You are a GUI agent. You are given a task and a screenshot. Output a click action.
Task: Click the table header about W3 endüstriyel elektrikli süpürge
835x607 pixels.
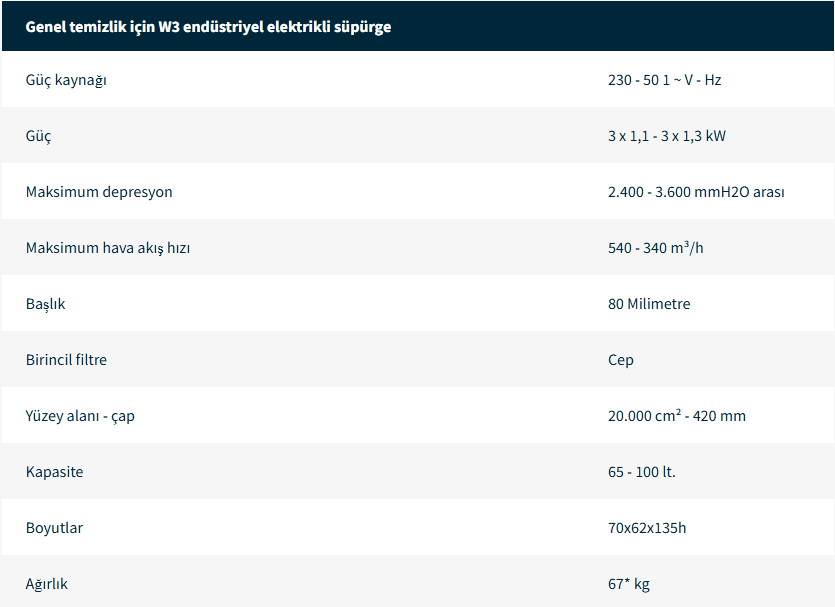click(208, 27)
